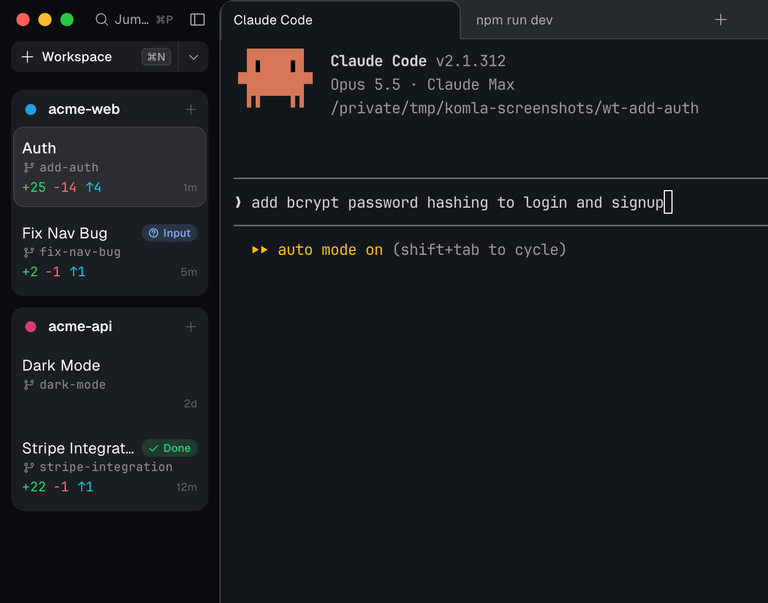Click the search magnifier icon
Viewport: 768px width, 603px height.
(101, 20)
